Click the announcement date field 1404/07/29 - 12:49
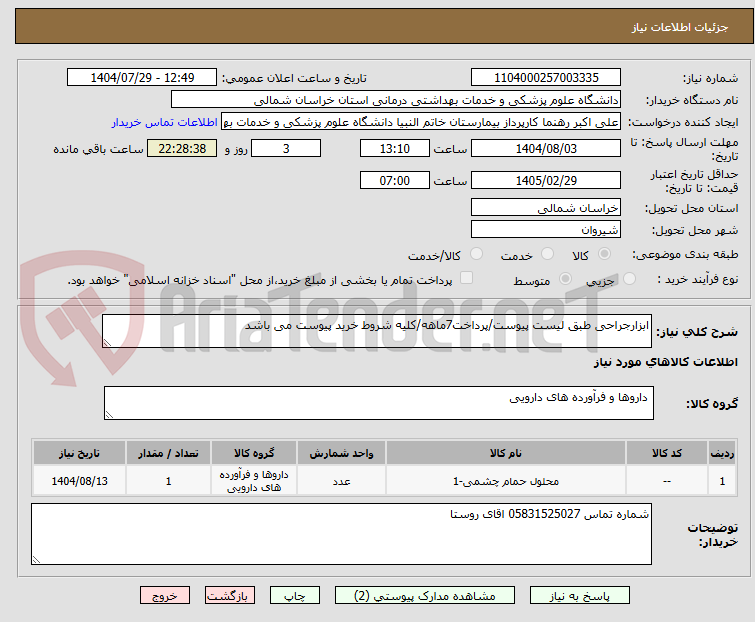 pyautogui.click(x=142, y=78)
